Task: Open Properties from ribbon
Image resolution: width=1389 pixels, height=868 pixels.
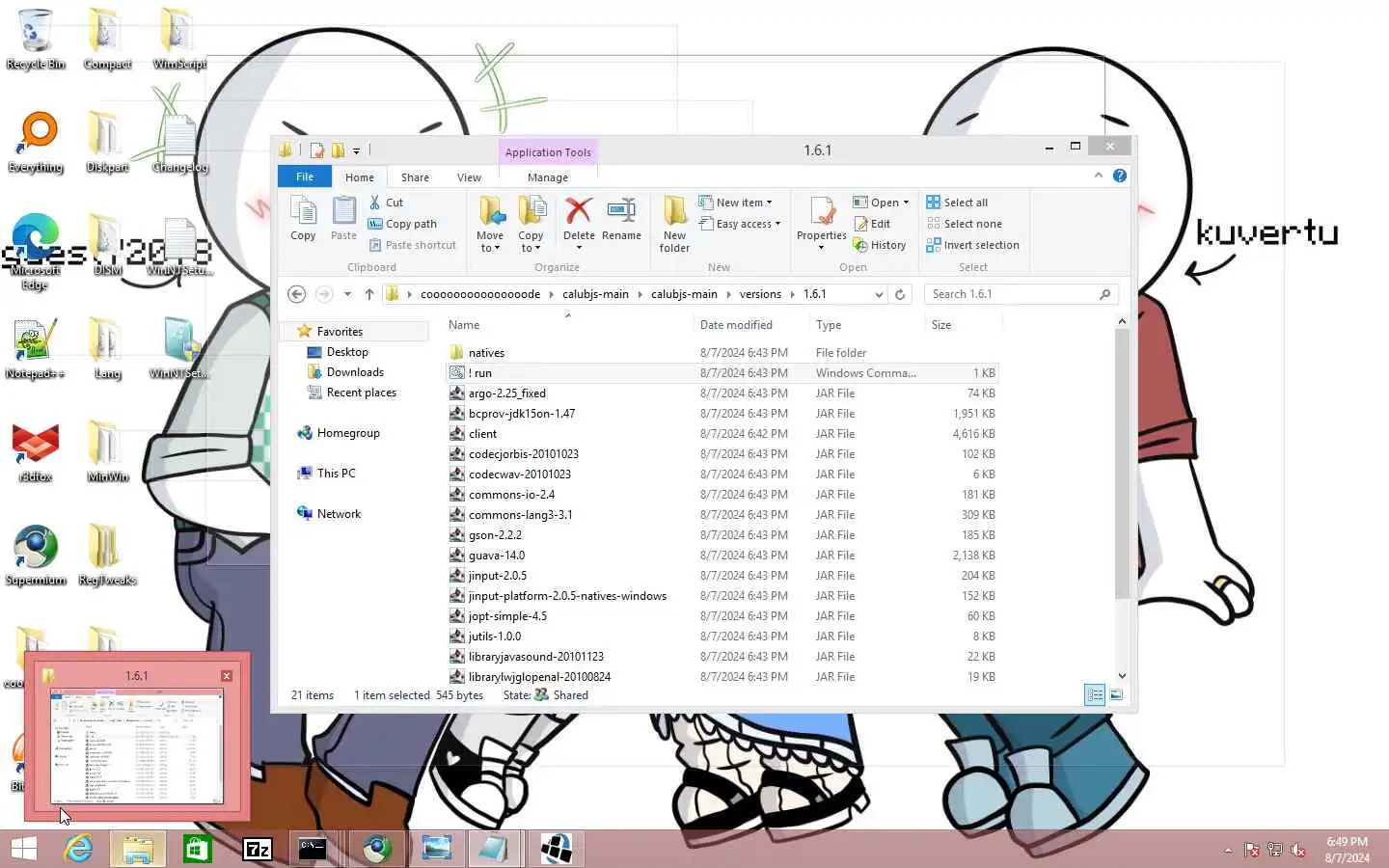Action: [821, 222]
